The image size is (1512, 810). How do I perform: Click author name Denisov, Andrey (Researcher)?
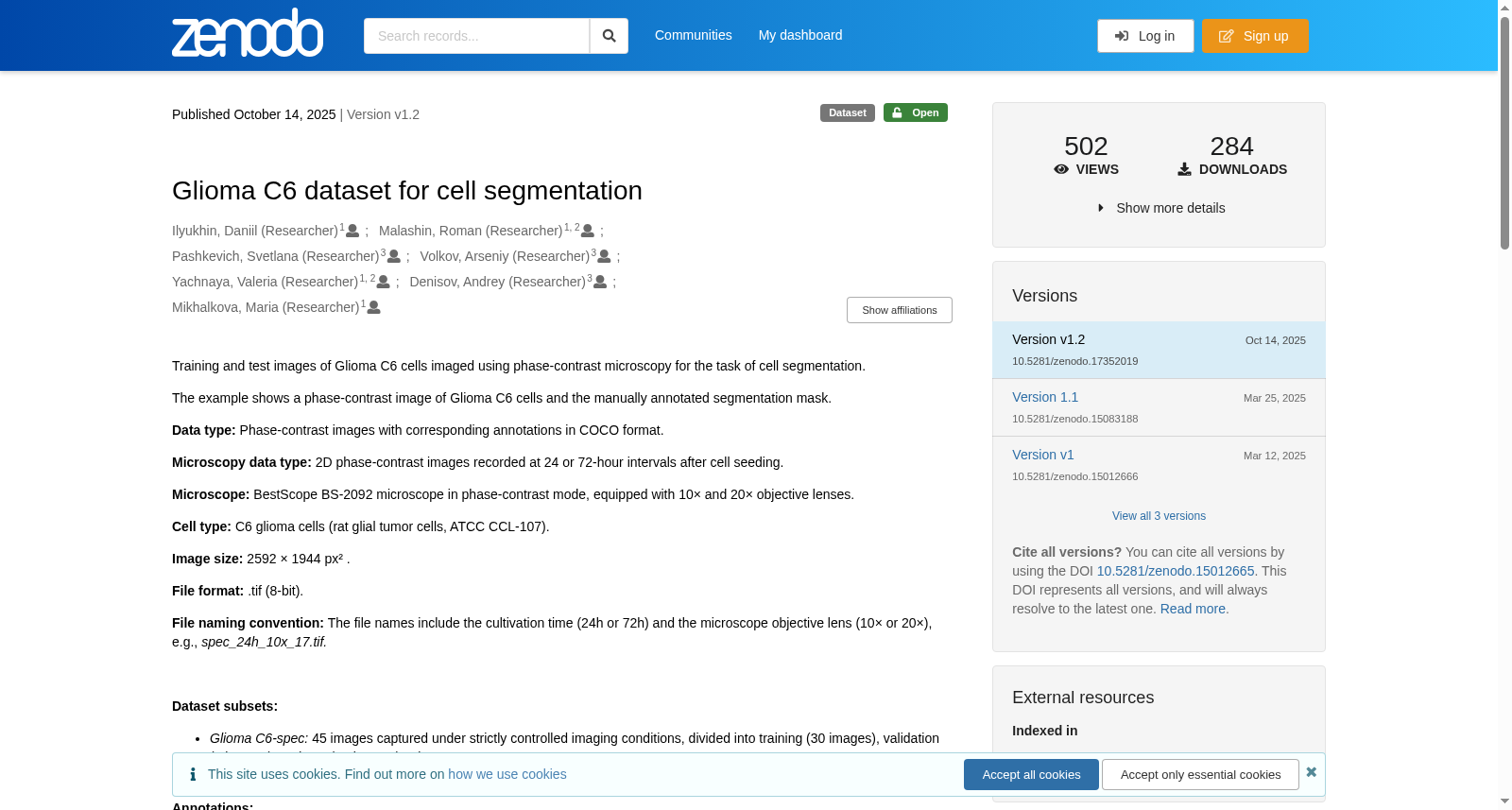(498, 282)
